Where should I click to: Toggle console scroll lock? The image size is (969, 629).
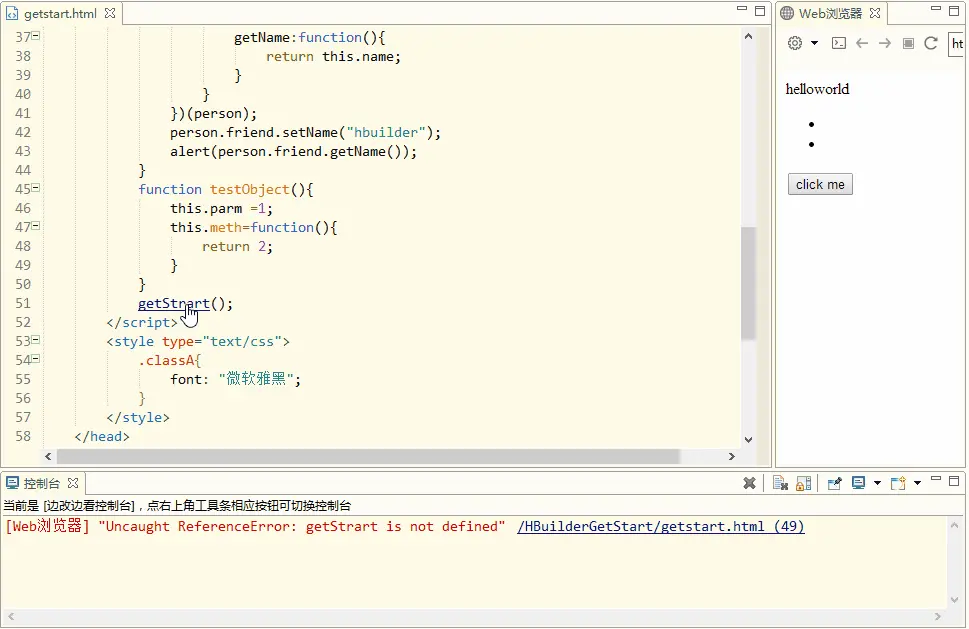pos(803,483)
